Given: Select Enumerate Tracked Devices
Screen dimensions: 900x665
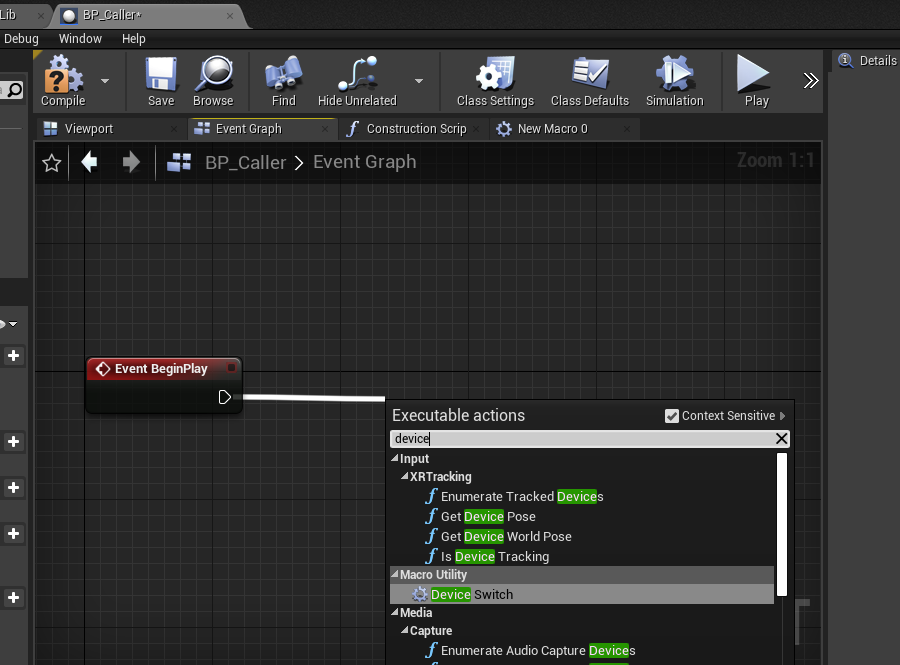Looking at the screenshot, I should coord(522,496).
